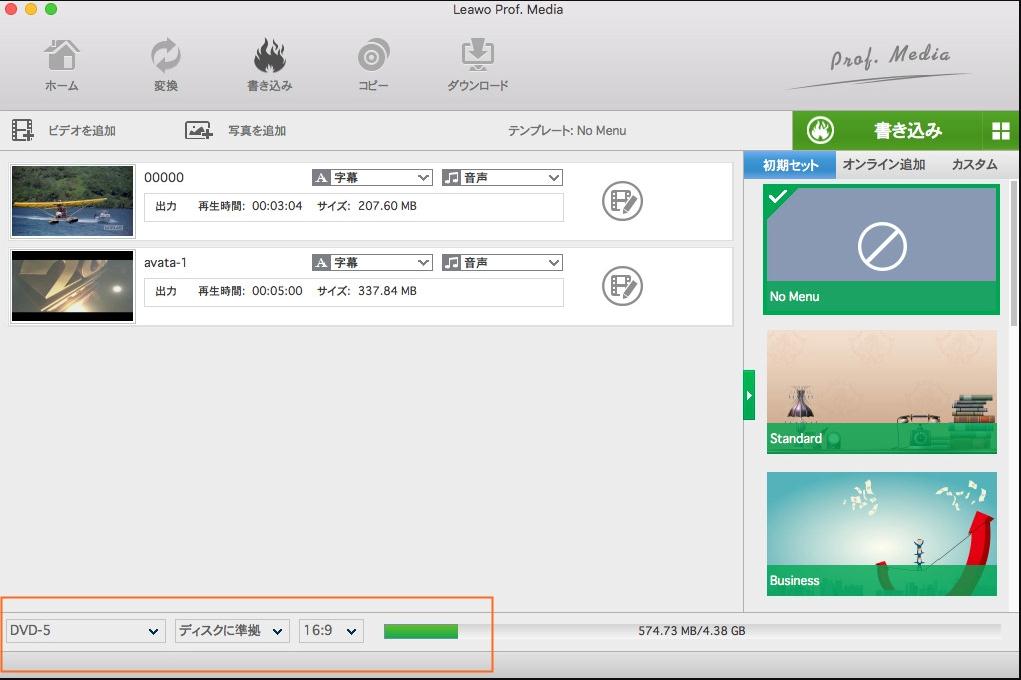Open 音声 audio dropdown for 00000
This screenshot has width=1021, height=680.
(502, 178)
